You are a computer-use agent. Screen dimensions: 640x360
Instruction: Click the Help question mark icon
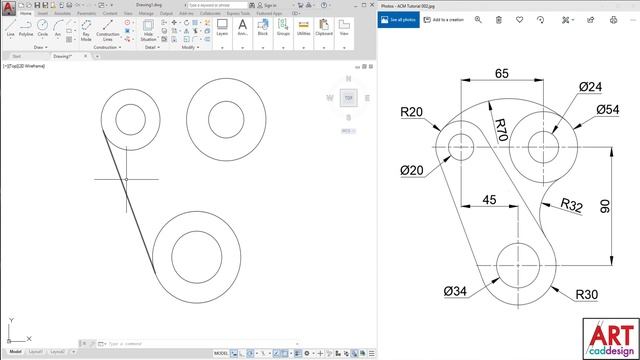pos(324,5)
